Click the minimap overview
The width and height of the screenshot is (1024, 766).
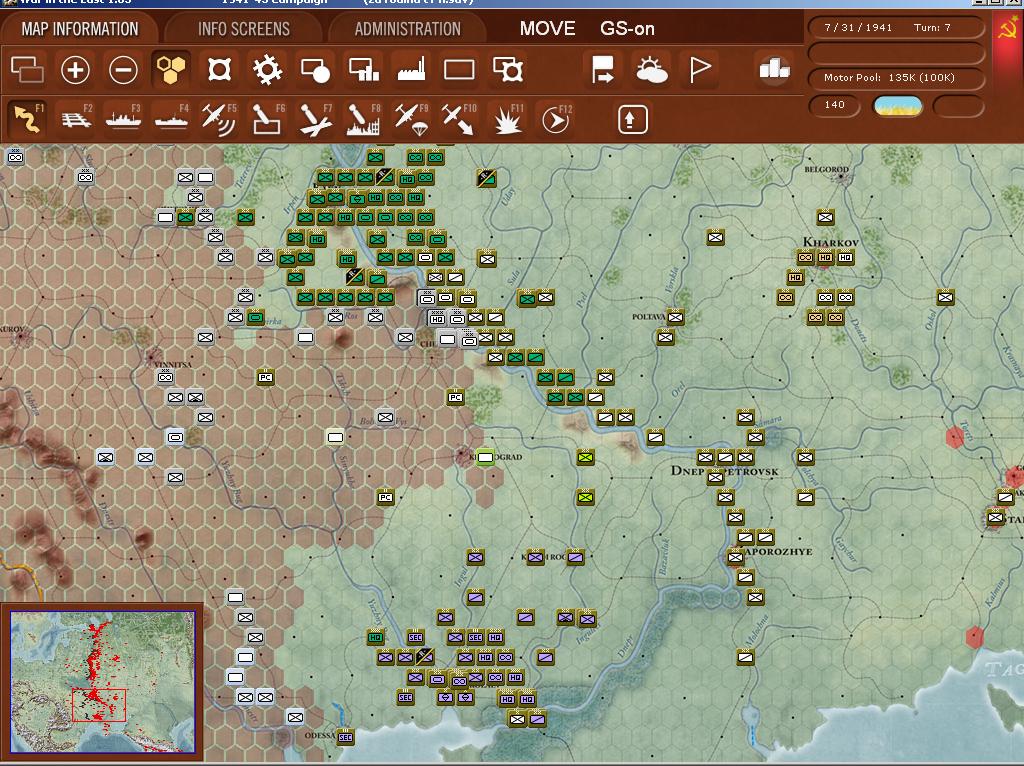(x=103, y=681)
